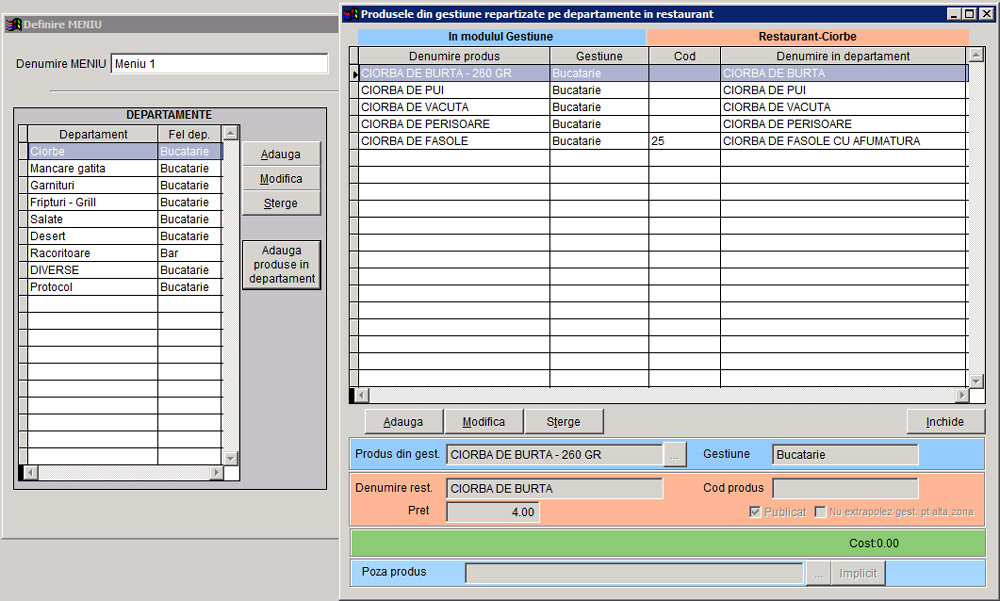
Task: Click Adauga button in DEPARTAMENTE panel
Action: [x=281, y=154]
